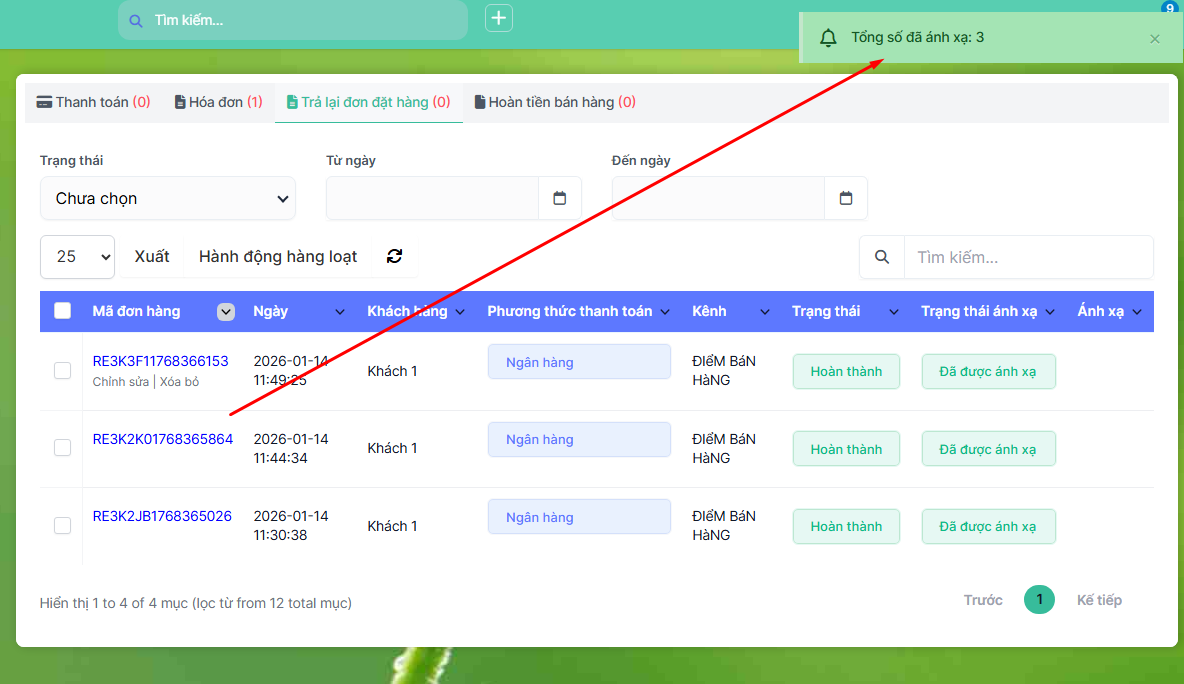Expand the Mã đơn hàng column dropdown arrow
The height and width of the screenshot is (684, 1184).
(x=226, y=312)
